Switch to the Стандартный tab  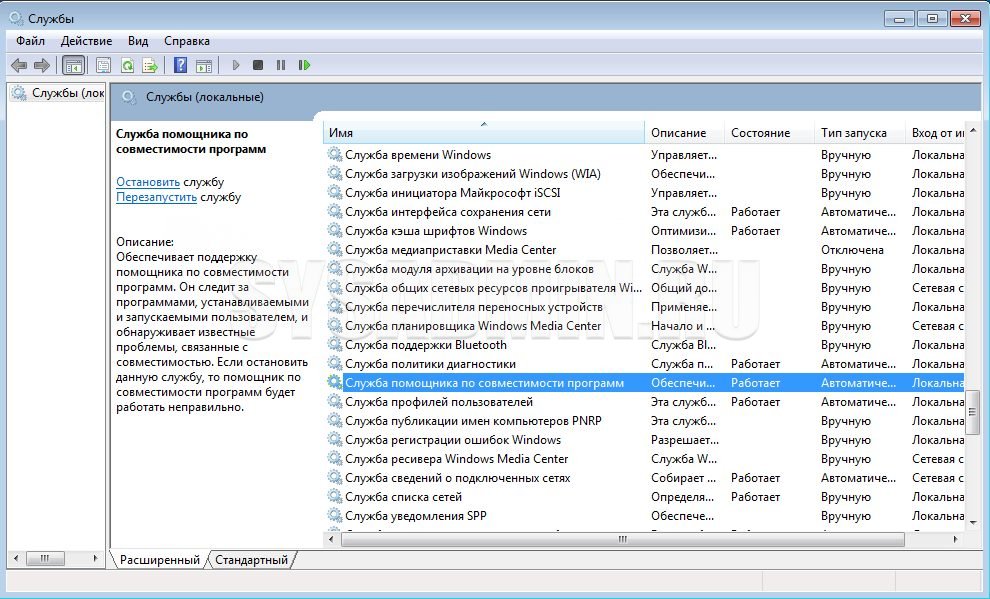pyautogui.click(x=251, y=560)
